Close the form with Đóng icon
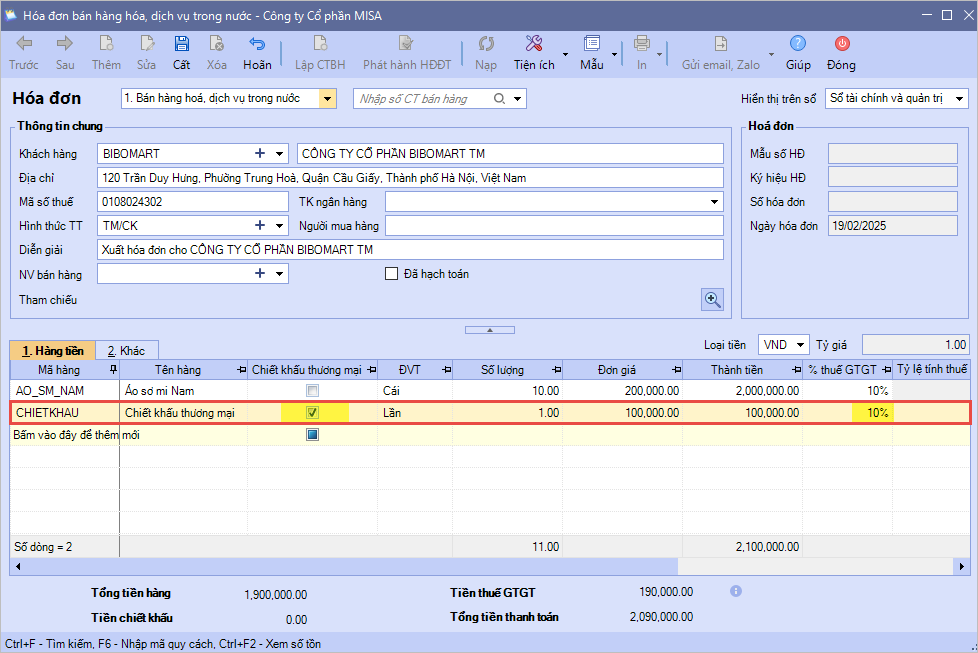The height and width of the screenshot is (653, 978). [842, 44]
